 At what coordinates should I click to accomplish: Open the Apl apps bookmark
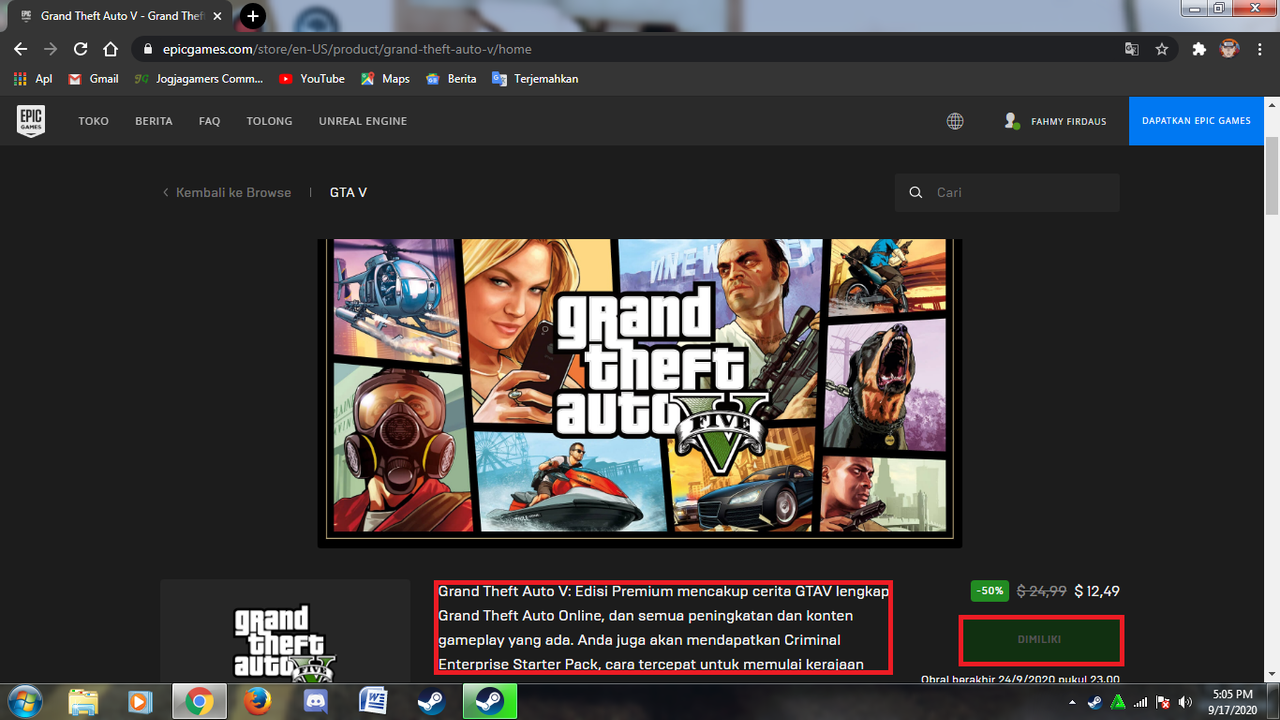coord(33,79)
